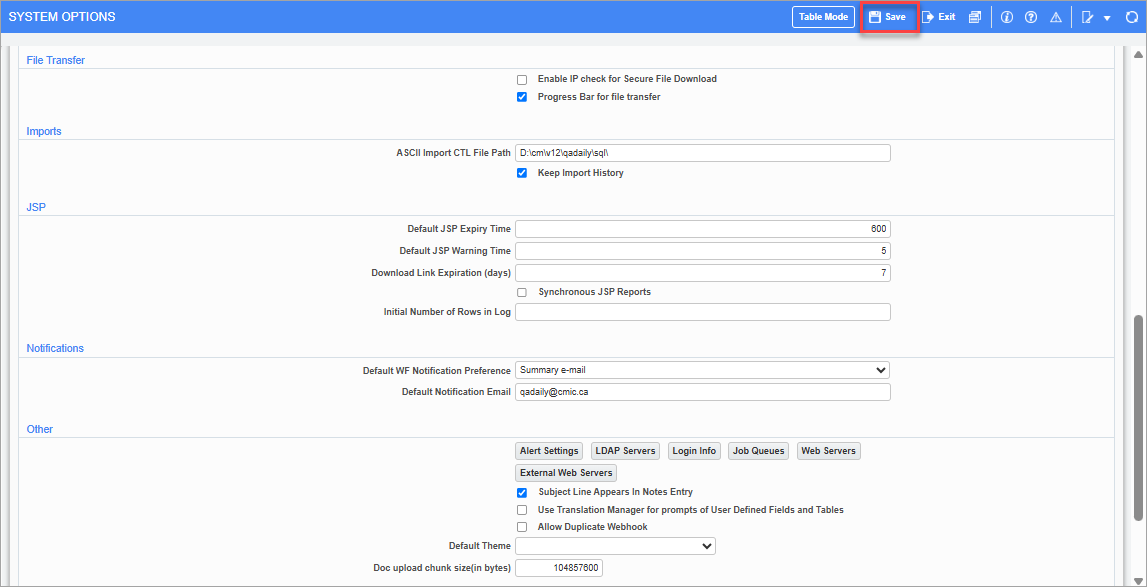Enable IP check for Secure File Download
The image size is (1147, 587).
pyautogui.click(x=521, y=79)
